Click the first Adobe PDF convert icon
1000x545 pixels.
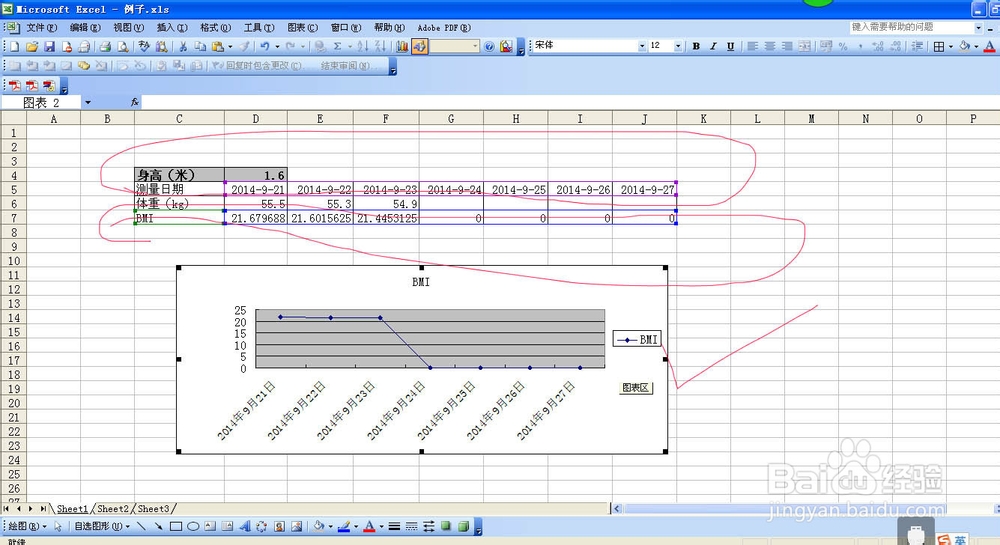(x=15, y=85)
